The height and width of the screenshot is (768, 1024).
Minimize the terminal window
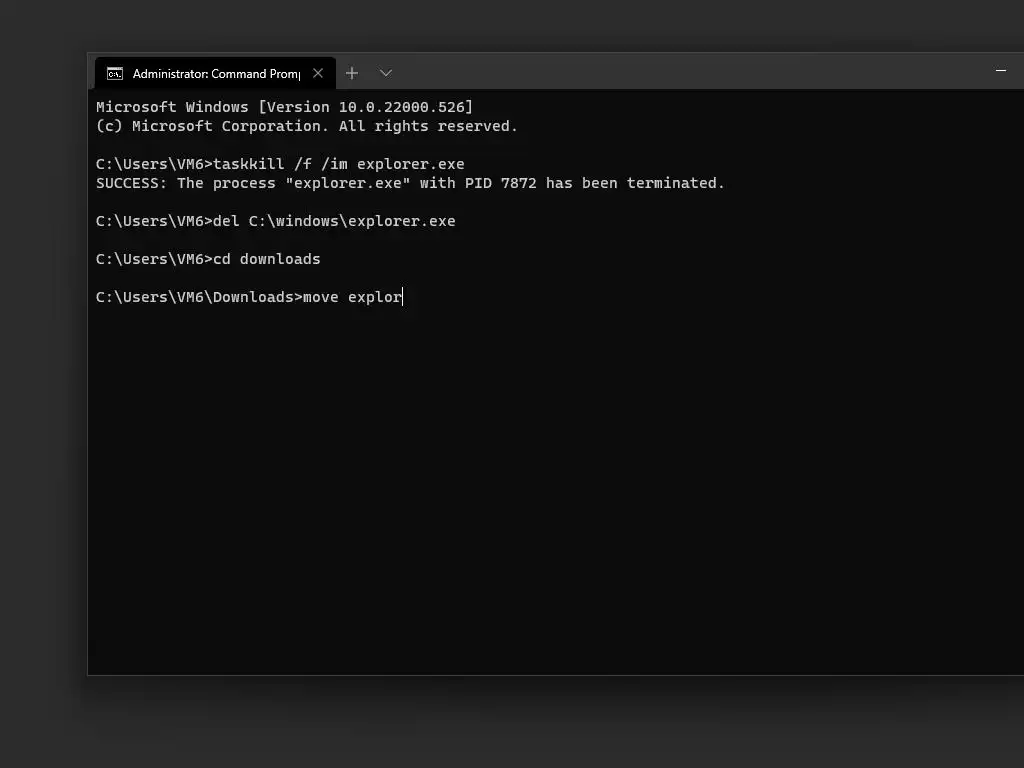[1001, 71]
